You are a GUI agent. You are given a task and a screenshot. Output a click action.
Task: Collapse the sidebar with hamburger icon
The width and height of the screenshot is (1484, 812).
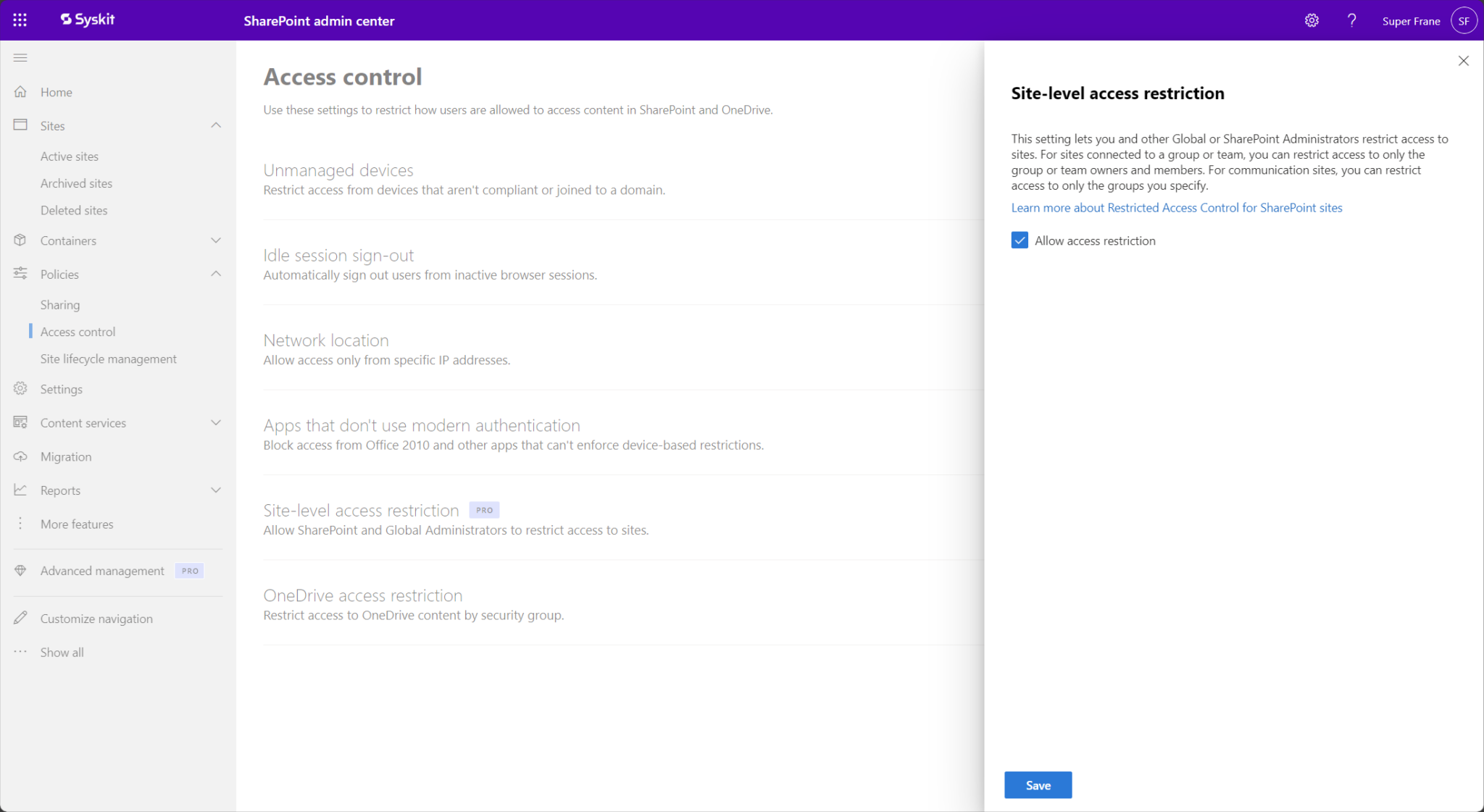tap(20, 57)
